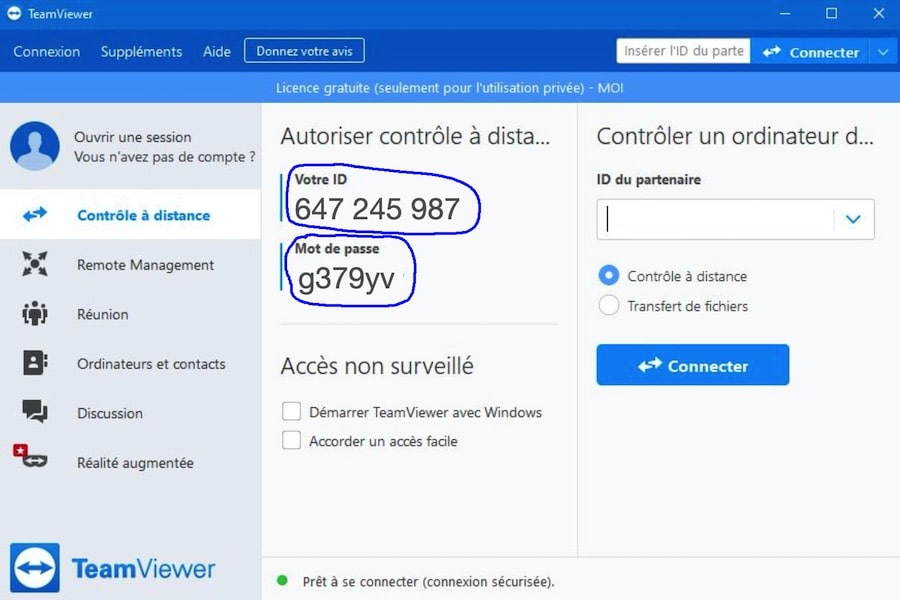Click the green ready status indicator dot
The height and width of the screenshot is (600, 900).
coord(282,580)
